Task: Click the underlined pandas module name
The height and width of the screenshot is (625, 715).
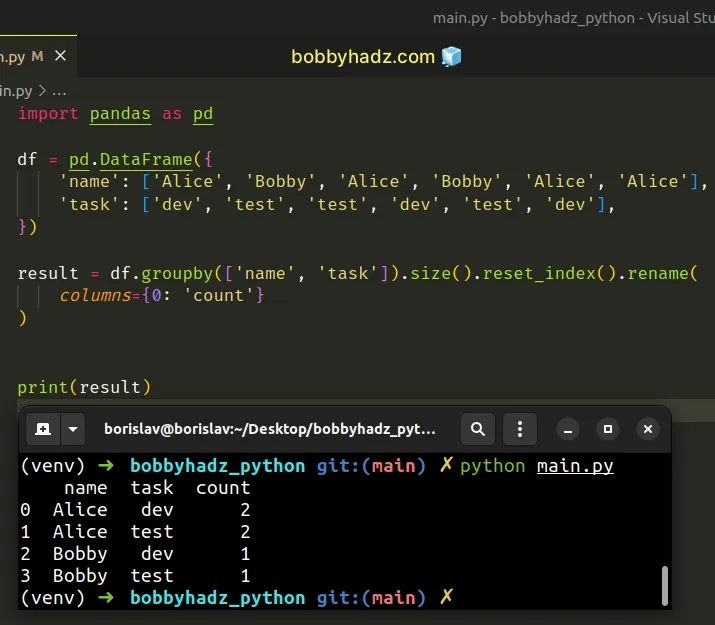Action: click(x=120, y=114)
